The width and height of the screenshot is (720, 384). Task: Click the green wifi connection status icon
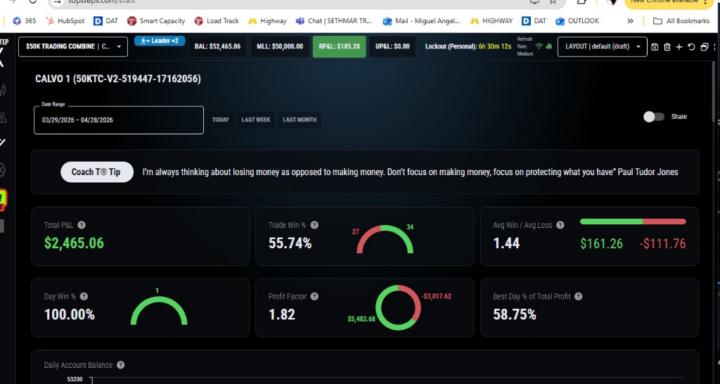click(539, 46)
